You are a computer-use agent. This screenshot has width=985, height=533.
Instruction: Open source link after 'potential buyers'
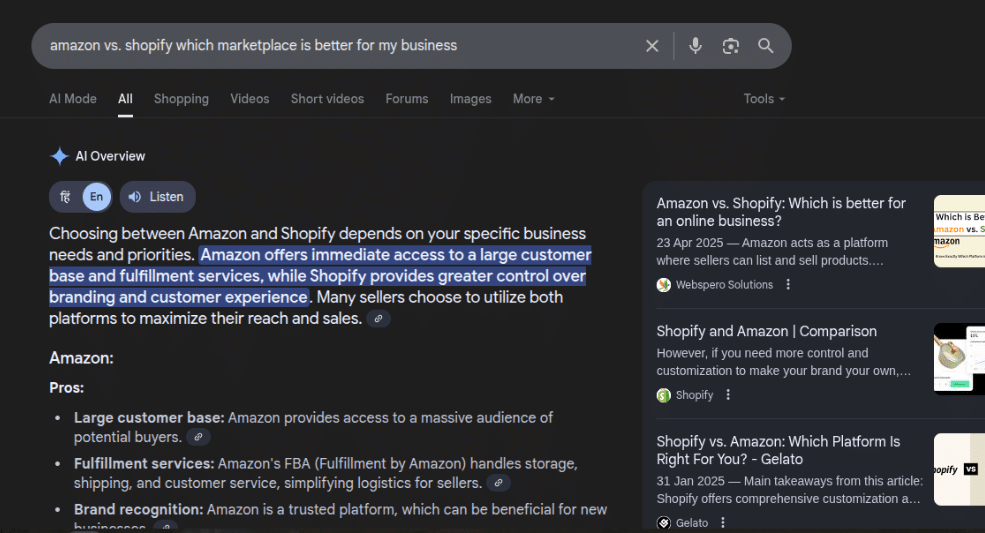(x=199, y=437)
